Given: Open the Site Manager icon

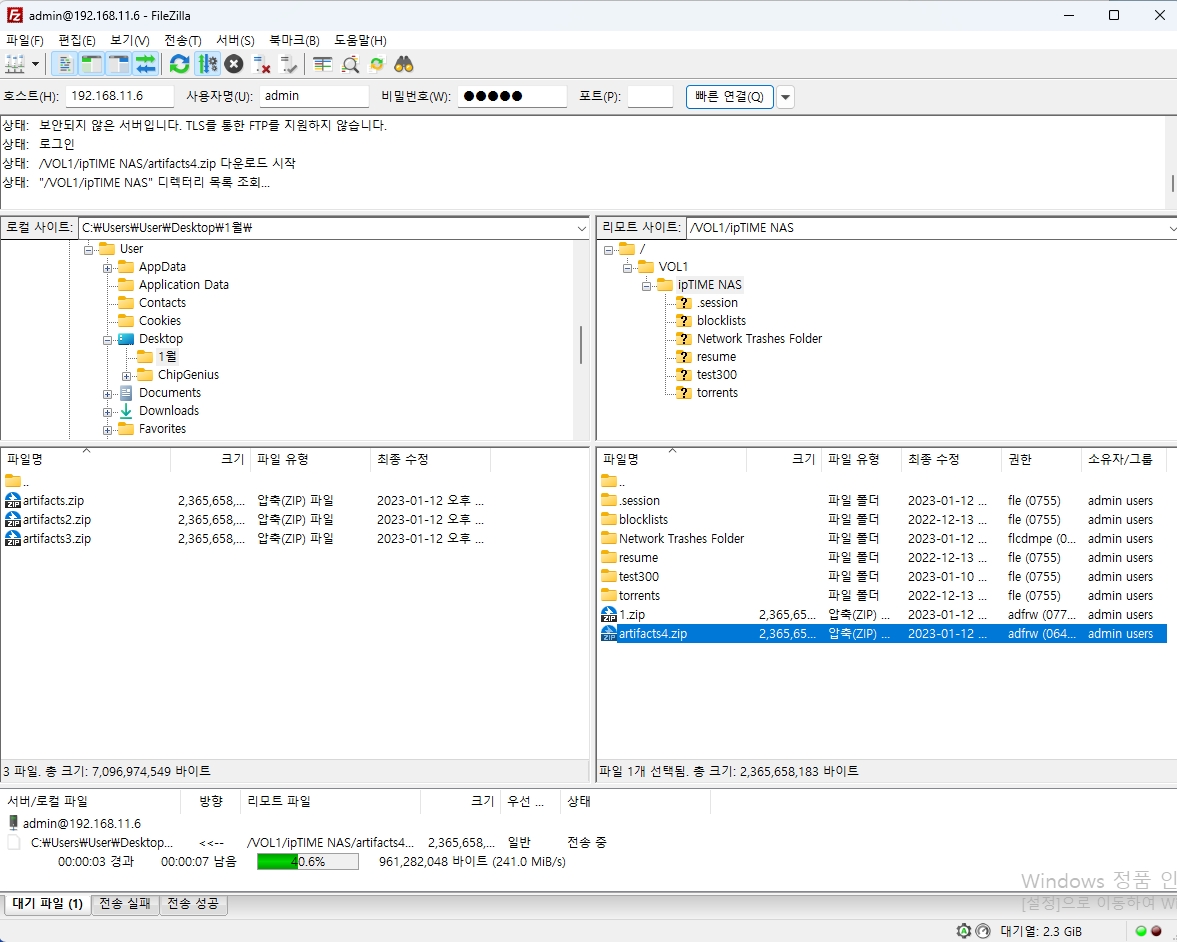Looking at the screenshot, I should 15,65.
